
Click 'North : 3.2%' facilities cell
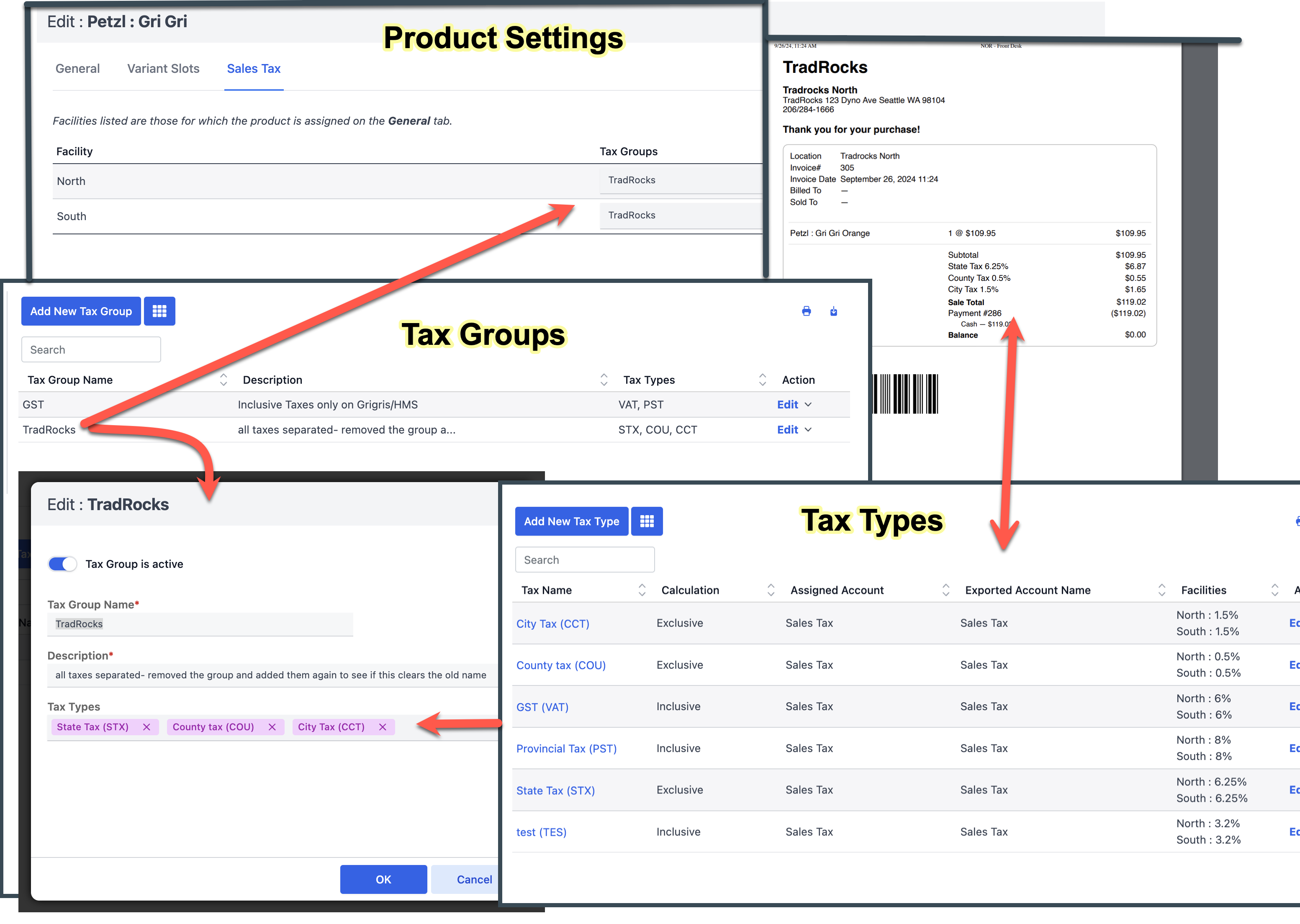pyautogui.click(x=1208, y=823)
